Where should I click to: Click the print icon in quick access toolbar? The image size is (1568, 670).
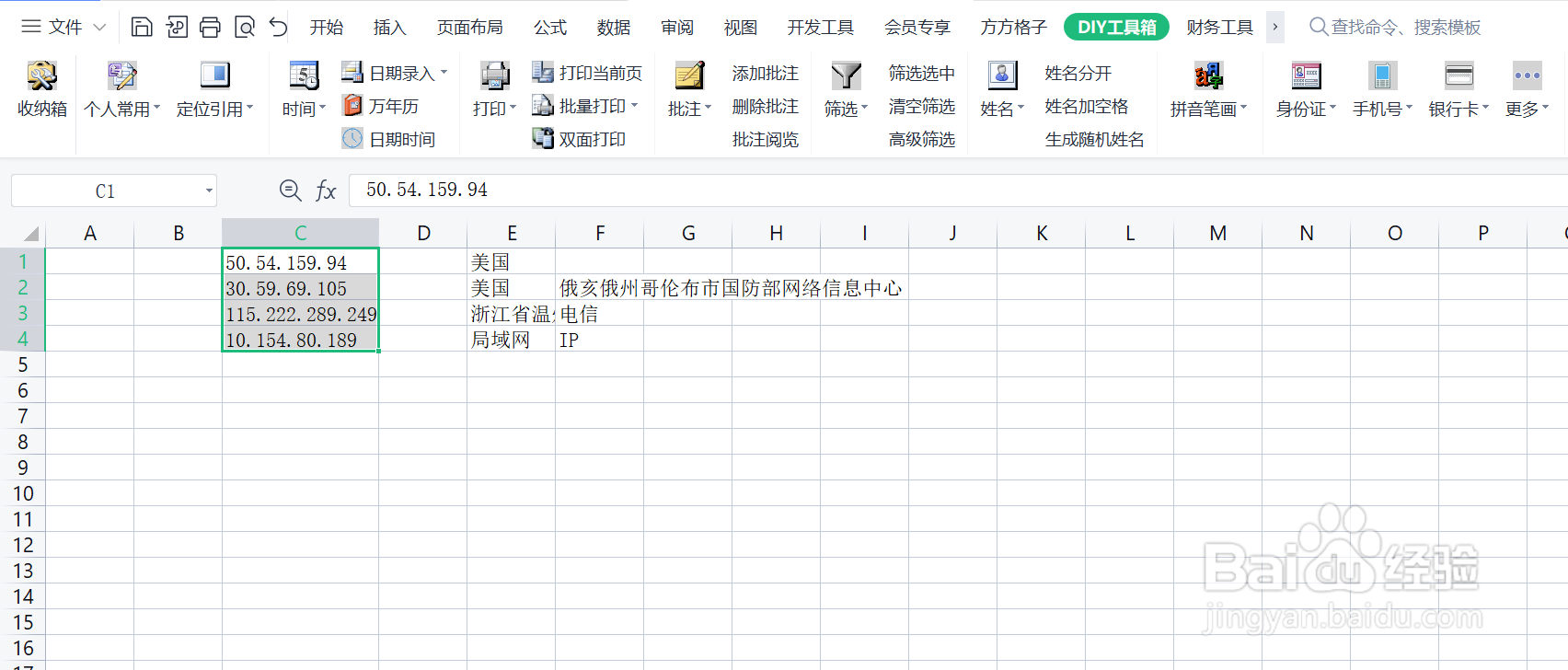coord(210,27)
